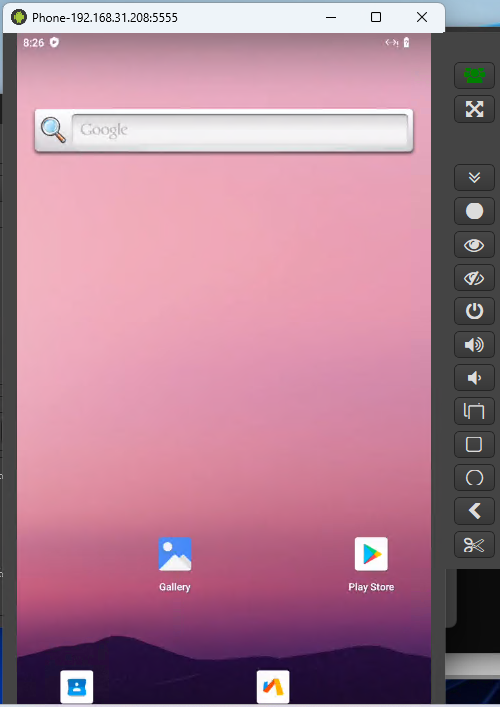Take a screenshot with the scissors icon

[474, 545]
